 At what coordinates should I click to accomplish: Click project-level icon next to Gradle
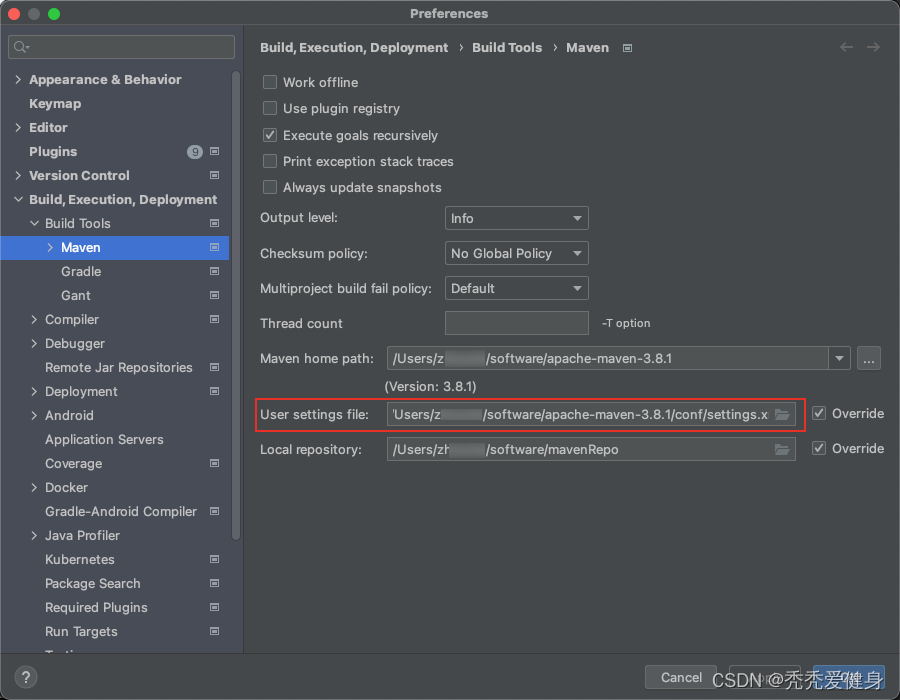[215, 271]
